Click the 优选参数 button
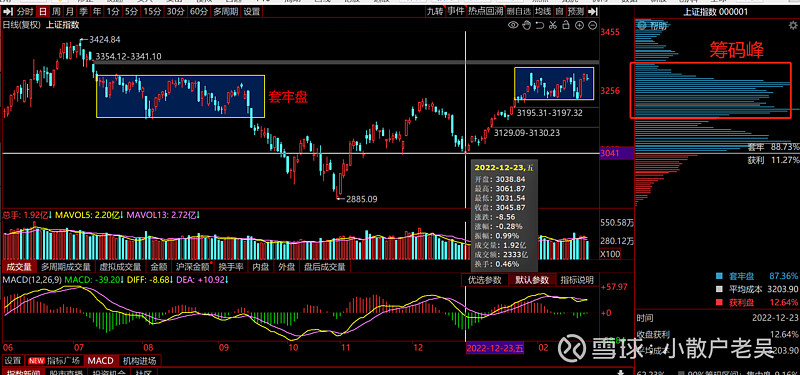 click(x=485, y=280)
